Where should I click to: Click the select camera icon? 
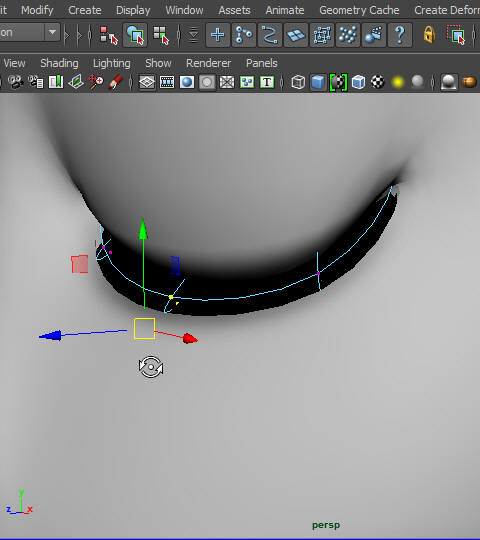coord(16,82)
